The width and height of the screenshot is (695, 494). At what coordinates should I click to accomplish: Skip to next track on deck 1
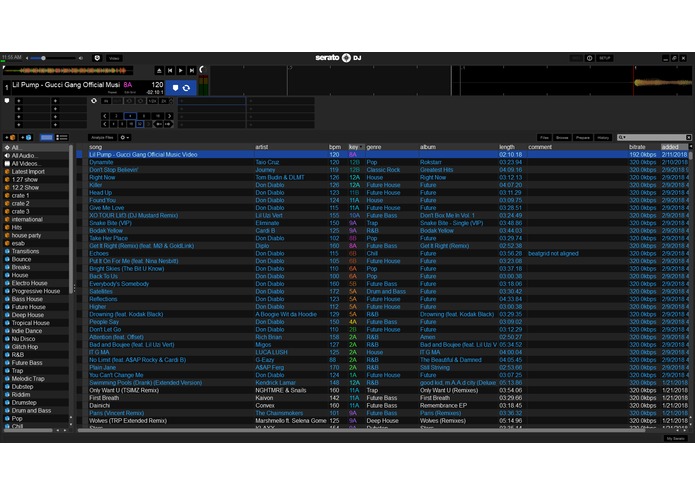pos(191,70)
